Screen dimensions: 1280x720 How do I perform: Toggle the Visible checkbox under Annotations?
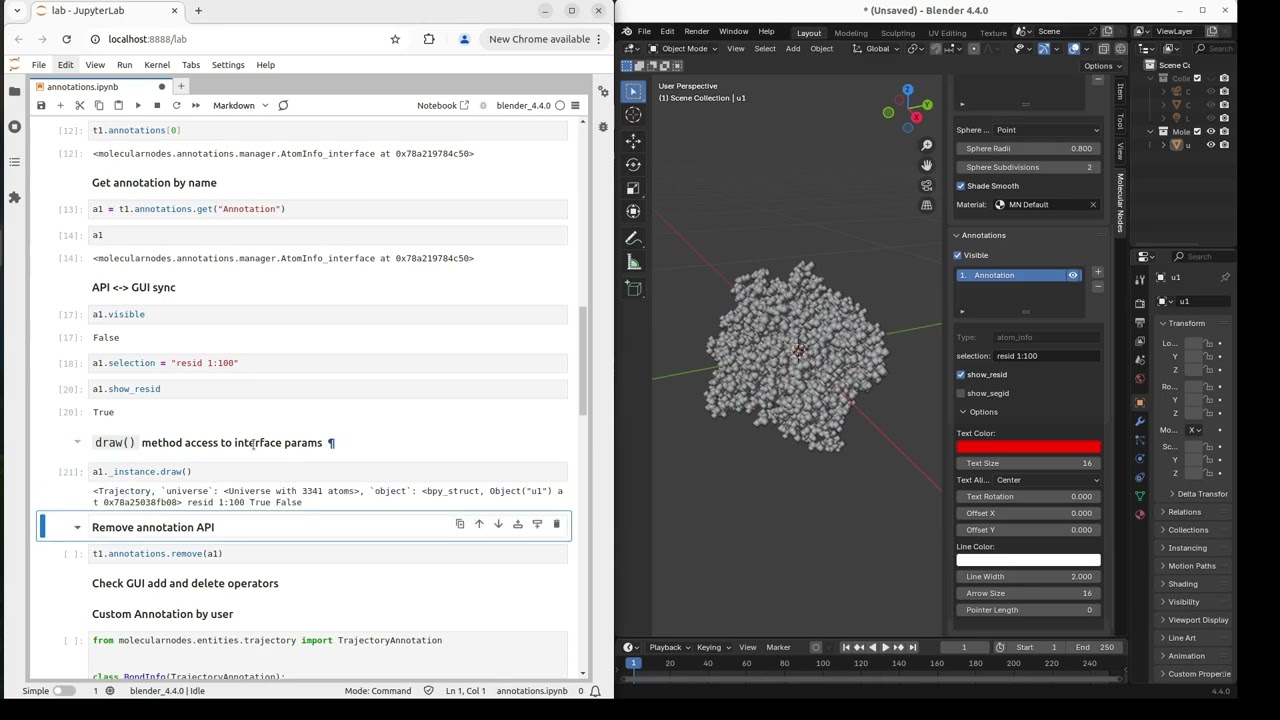[958, 255]
